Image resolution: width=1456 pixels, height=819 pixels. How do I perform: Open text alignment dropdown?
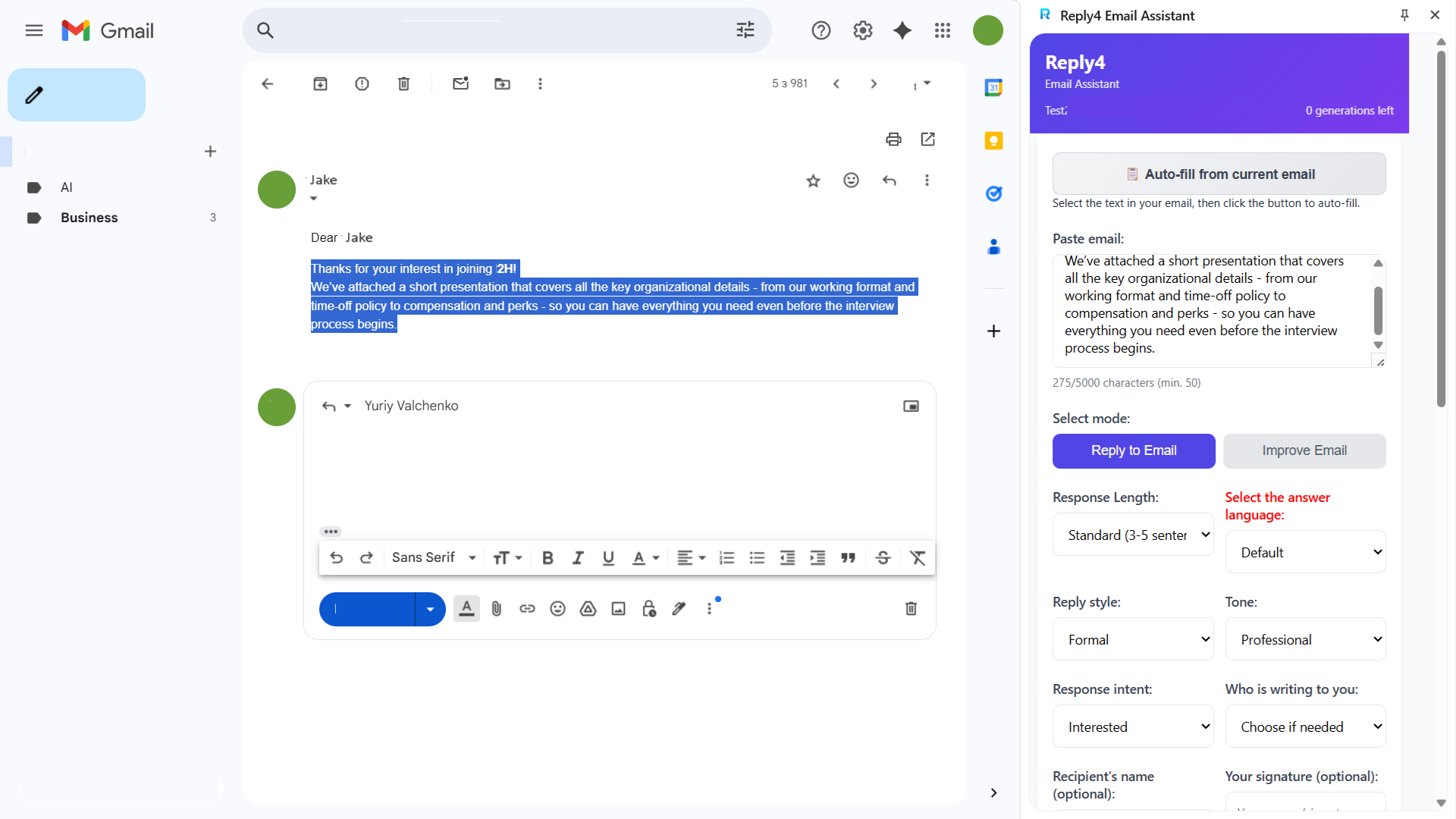click(x=691, y=558)
